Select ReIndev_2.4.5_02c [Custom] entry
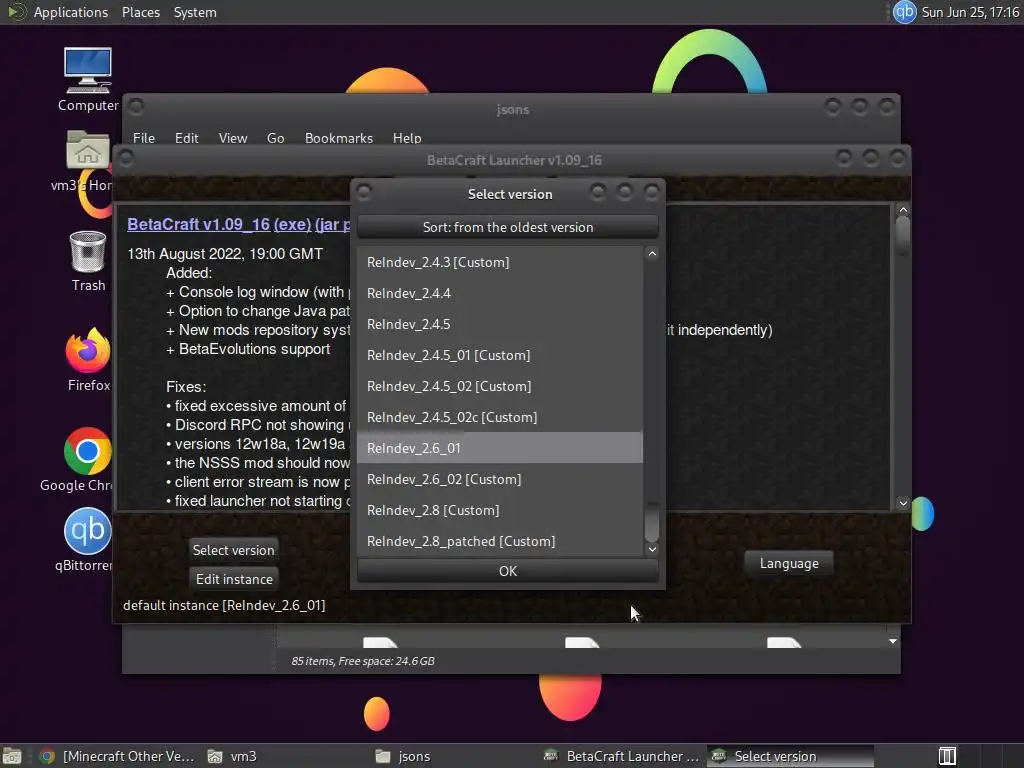Image resolution: width=1024 pixels, height=768 pixels. pyautogui.click(x=500, y=417)
